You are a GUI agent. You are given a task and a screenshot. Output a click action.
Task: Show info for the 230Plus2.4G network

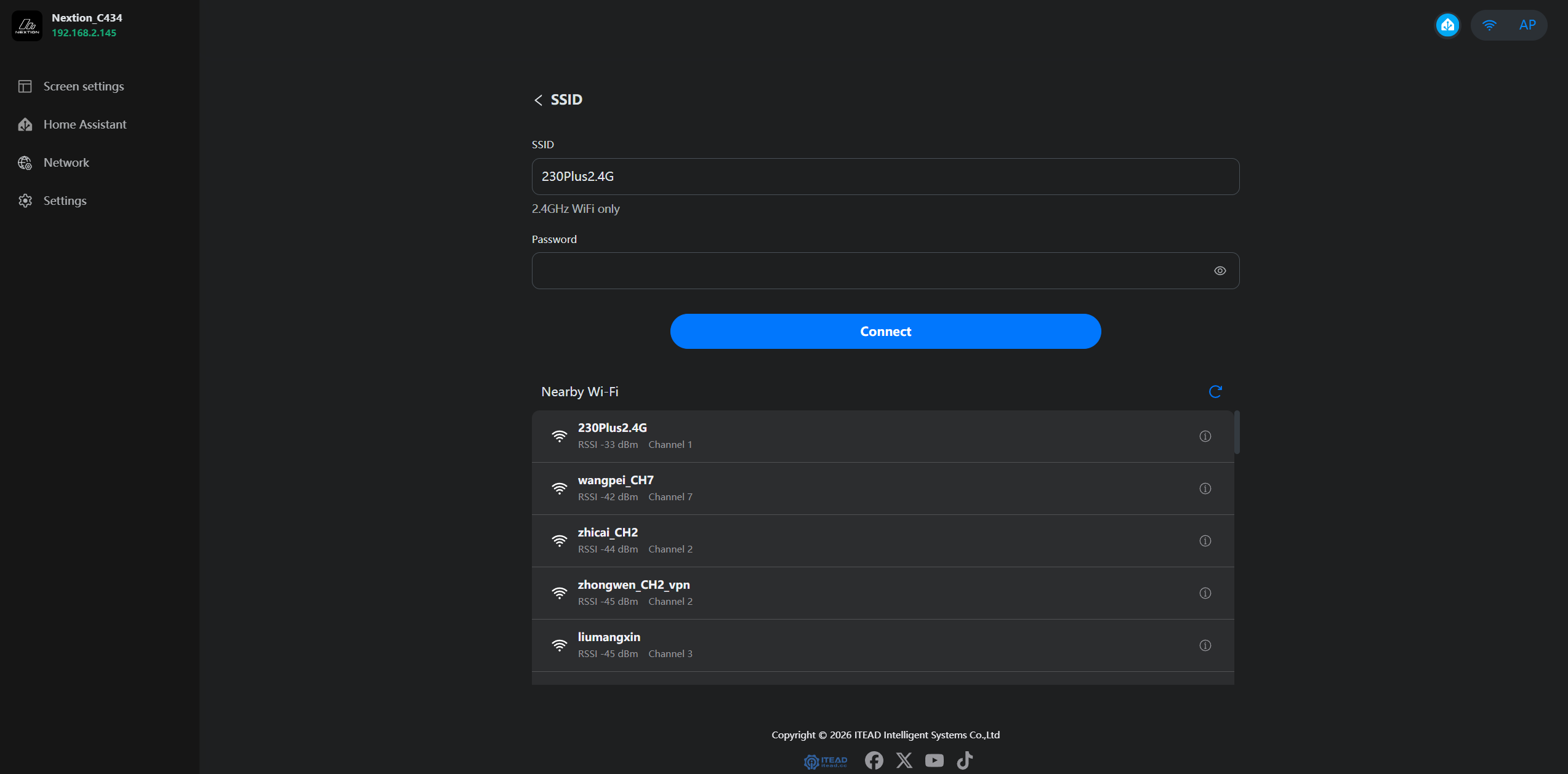(1205, 436)
